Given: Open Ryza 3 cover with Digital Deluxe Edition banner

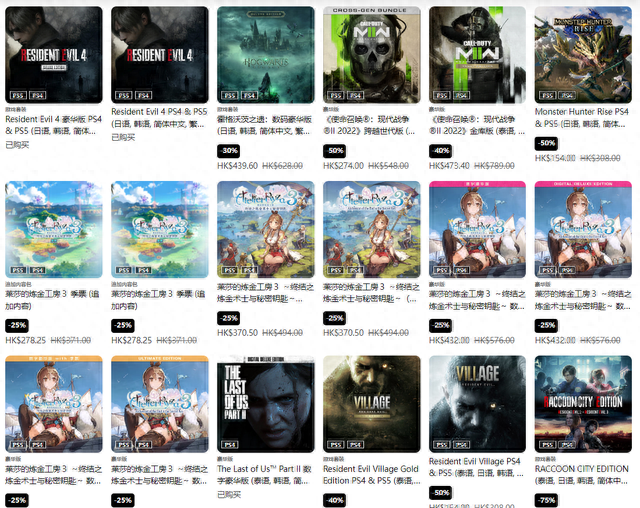Looking at the screenshot, I should (x=583, y=229).
